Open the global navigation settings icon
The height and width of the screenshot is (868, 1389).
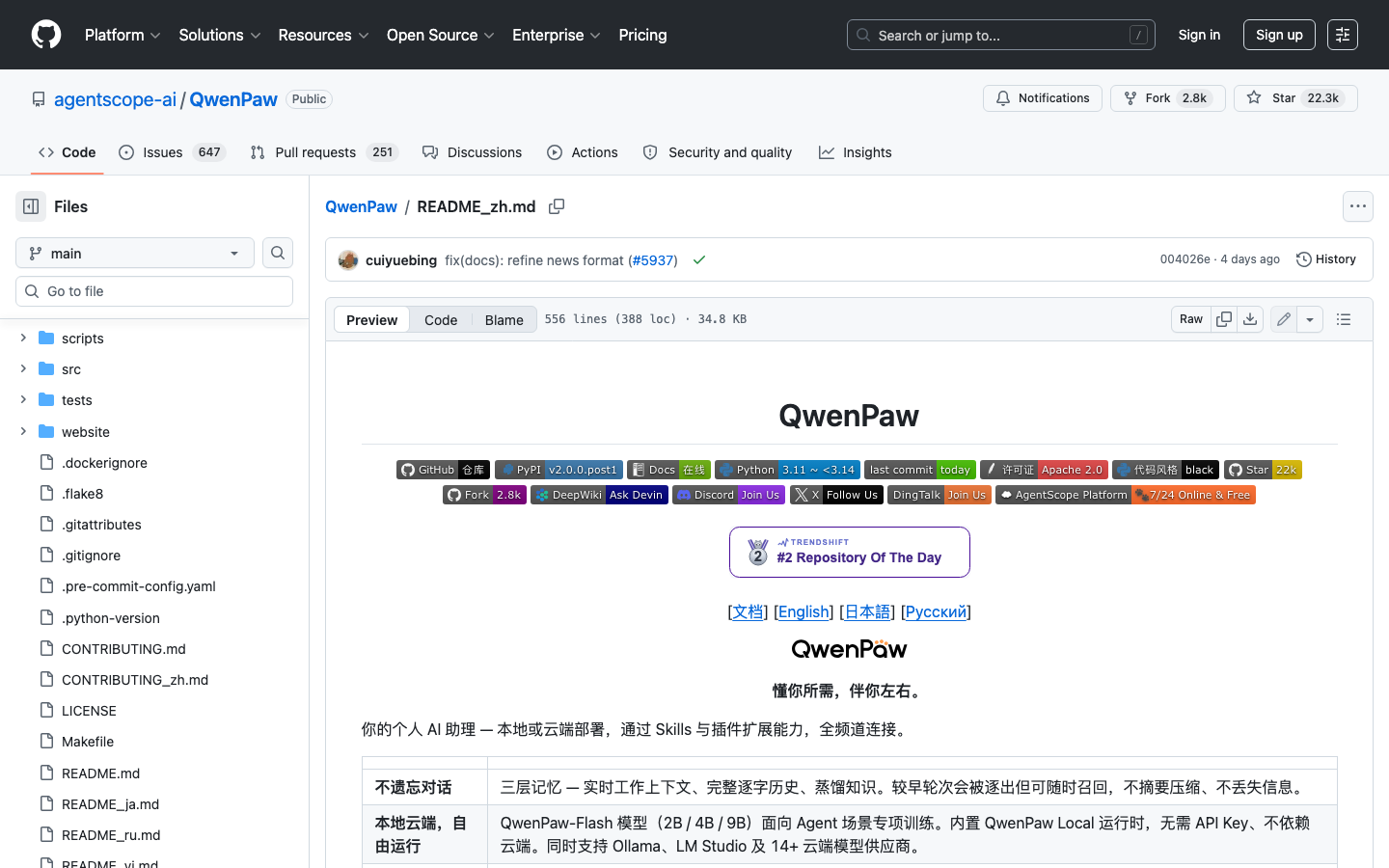(x=1343, y=35)
